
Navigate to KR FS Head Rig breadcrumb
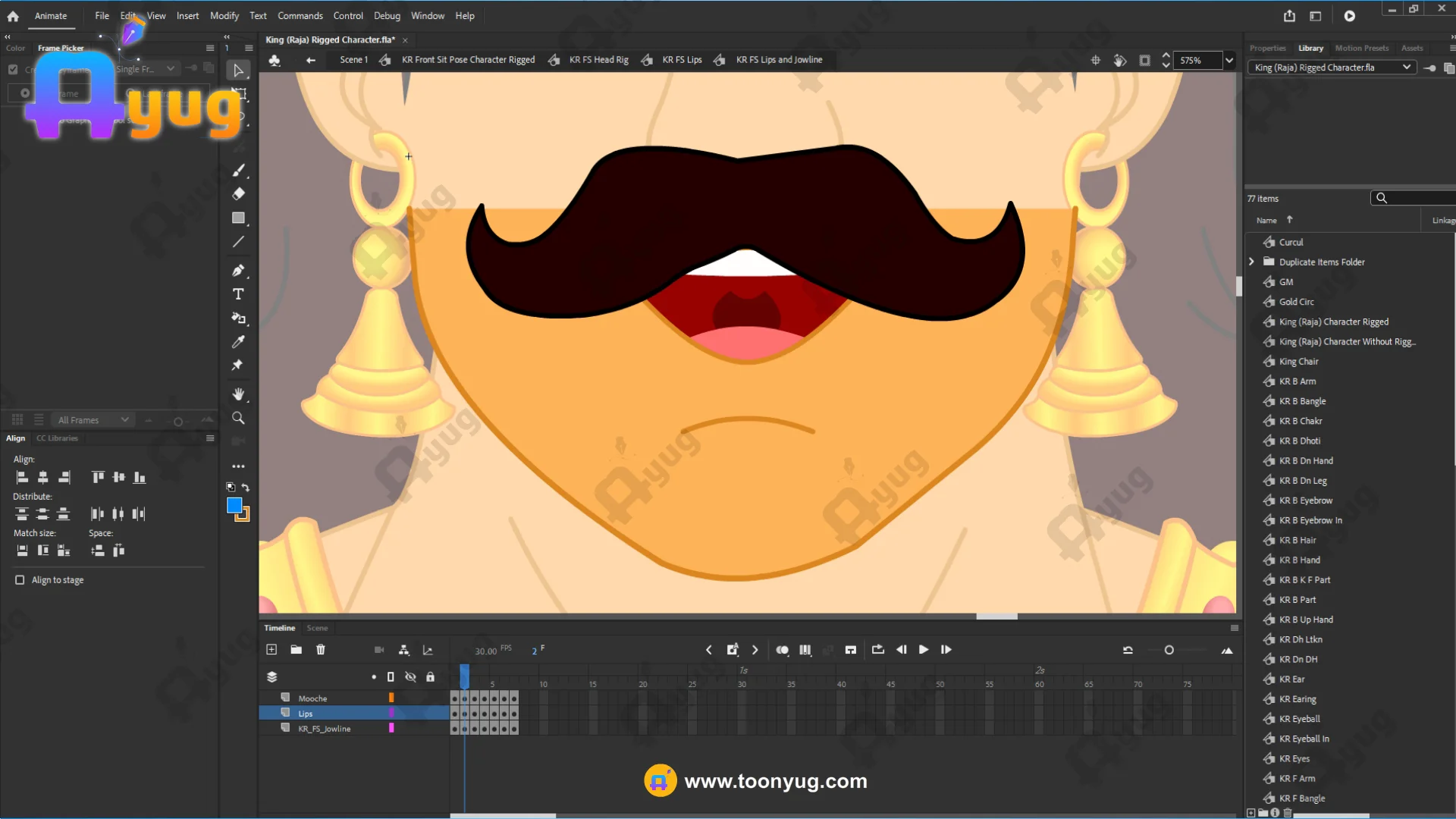pos(598,60)
